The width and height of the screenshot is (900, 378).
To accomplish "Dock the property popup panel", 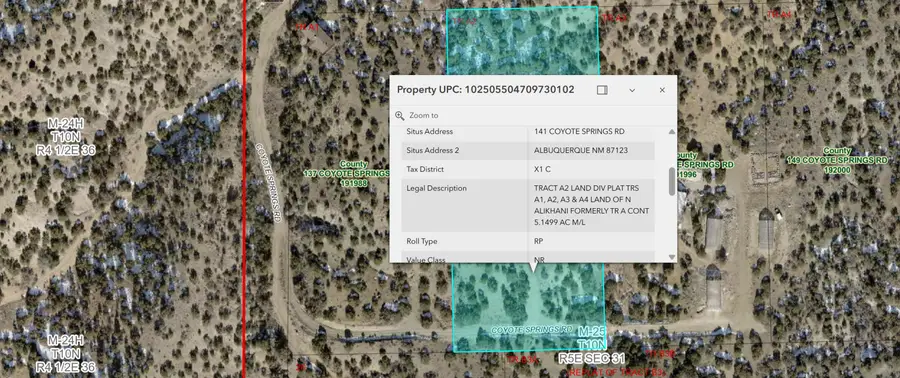I will click(x=602, y=90).
